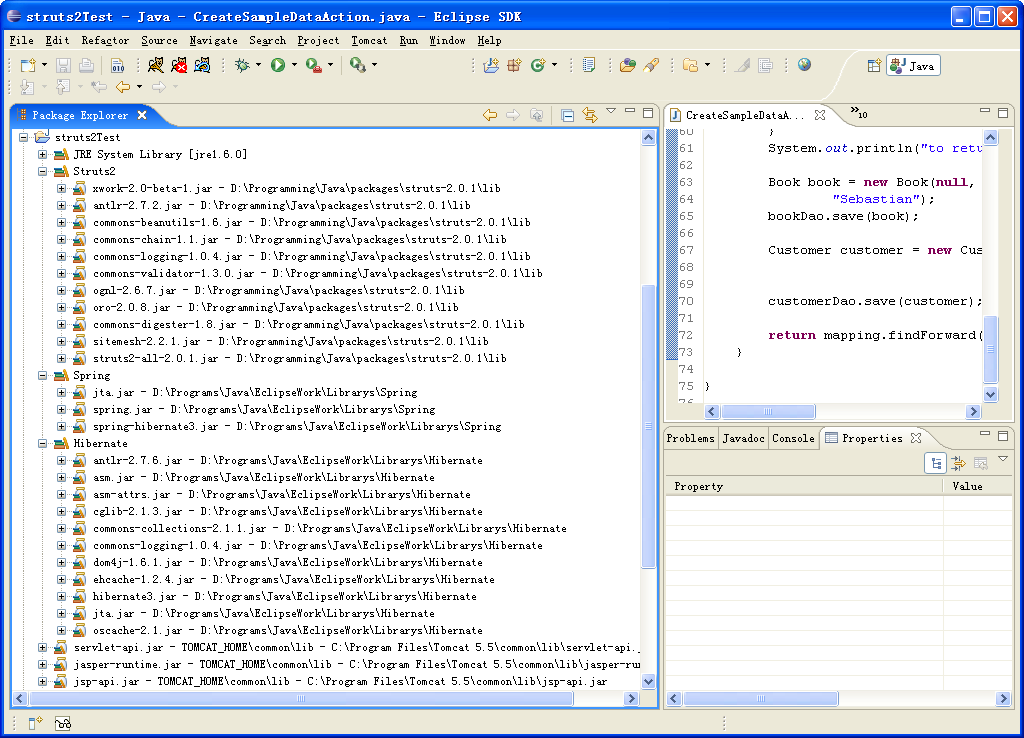Click the Value column header
This screenshot has height=738, width=1024.
[x=977, y=486]
